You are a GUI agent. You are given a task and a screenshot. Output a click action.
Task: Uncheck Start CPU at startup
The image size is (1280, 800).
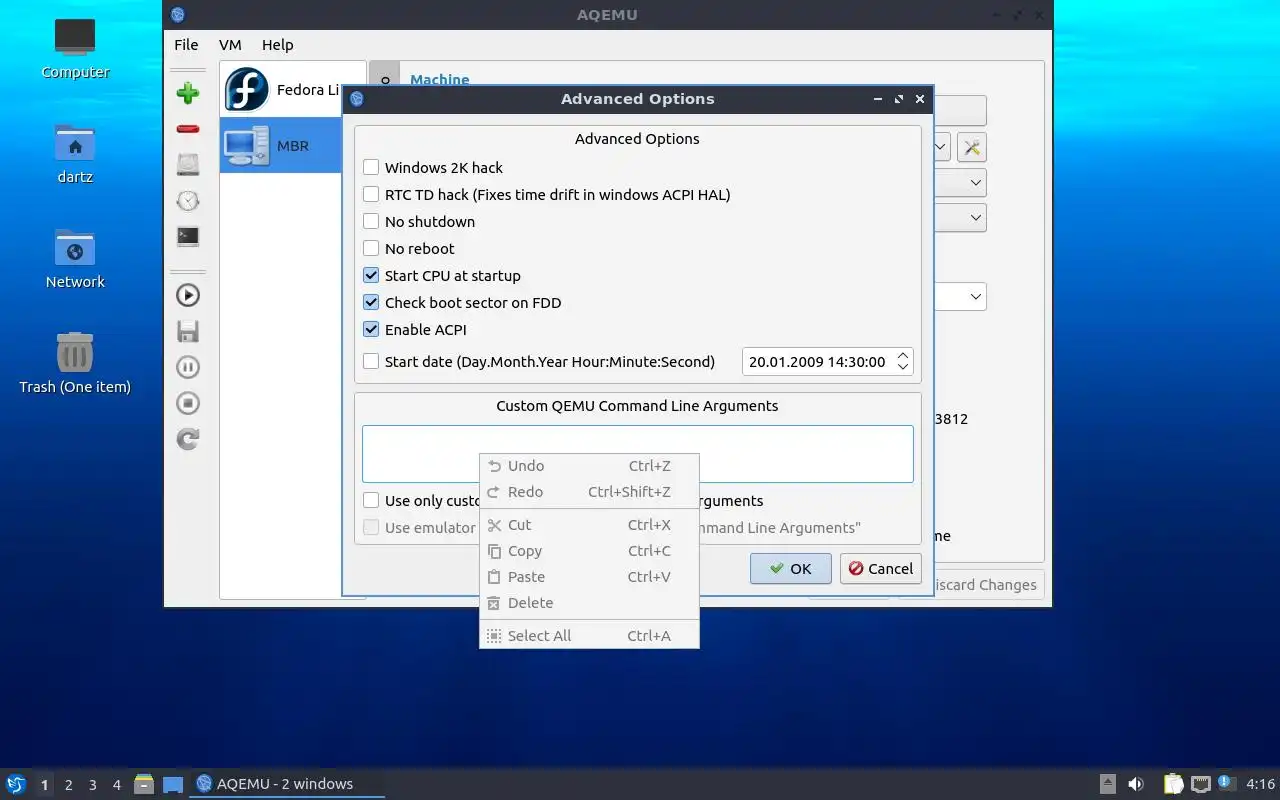point(371,276)
